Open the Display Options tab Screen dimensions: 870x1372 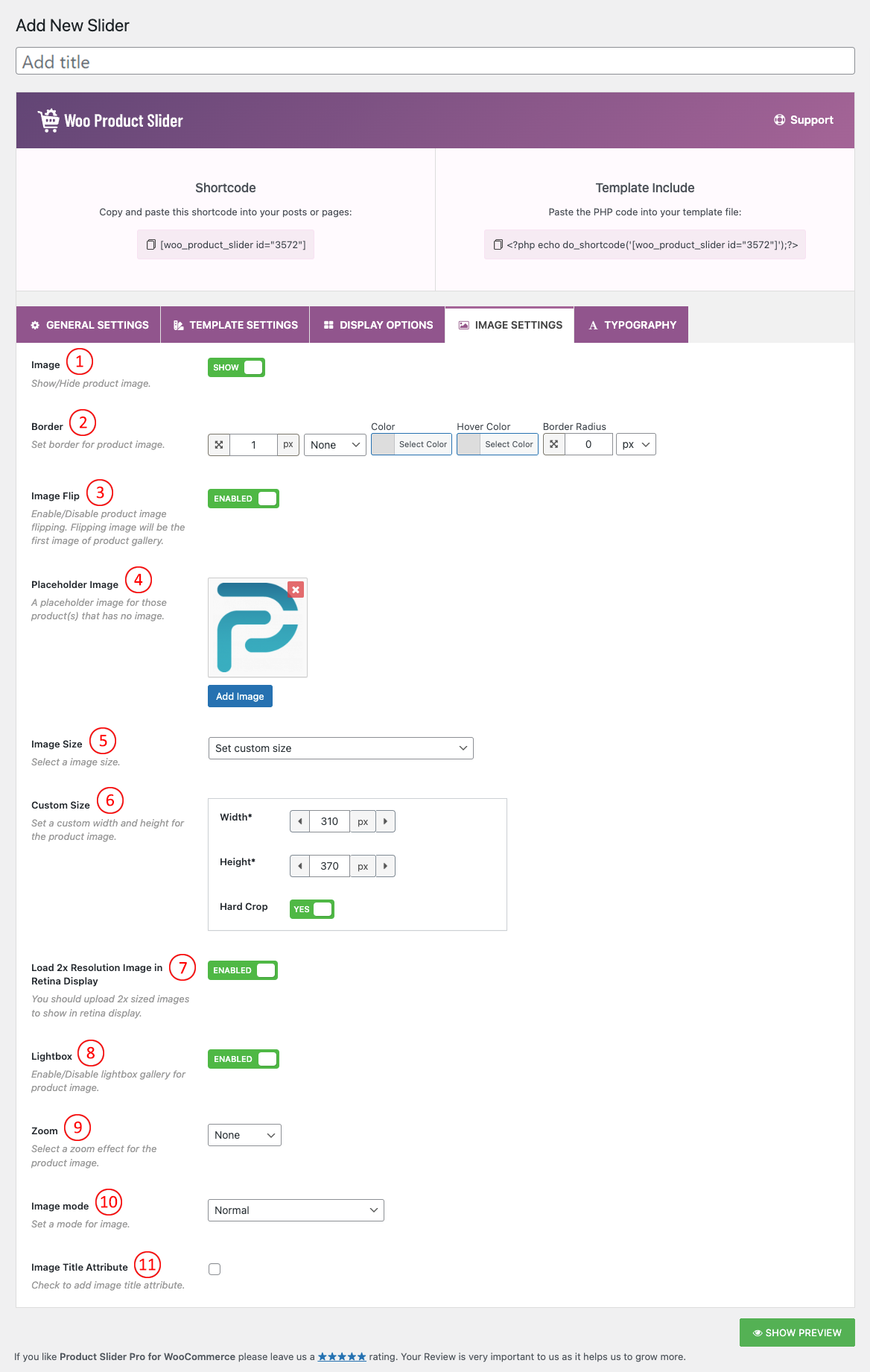[x=378, y=325]
